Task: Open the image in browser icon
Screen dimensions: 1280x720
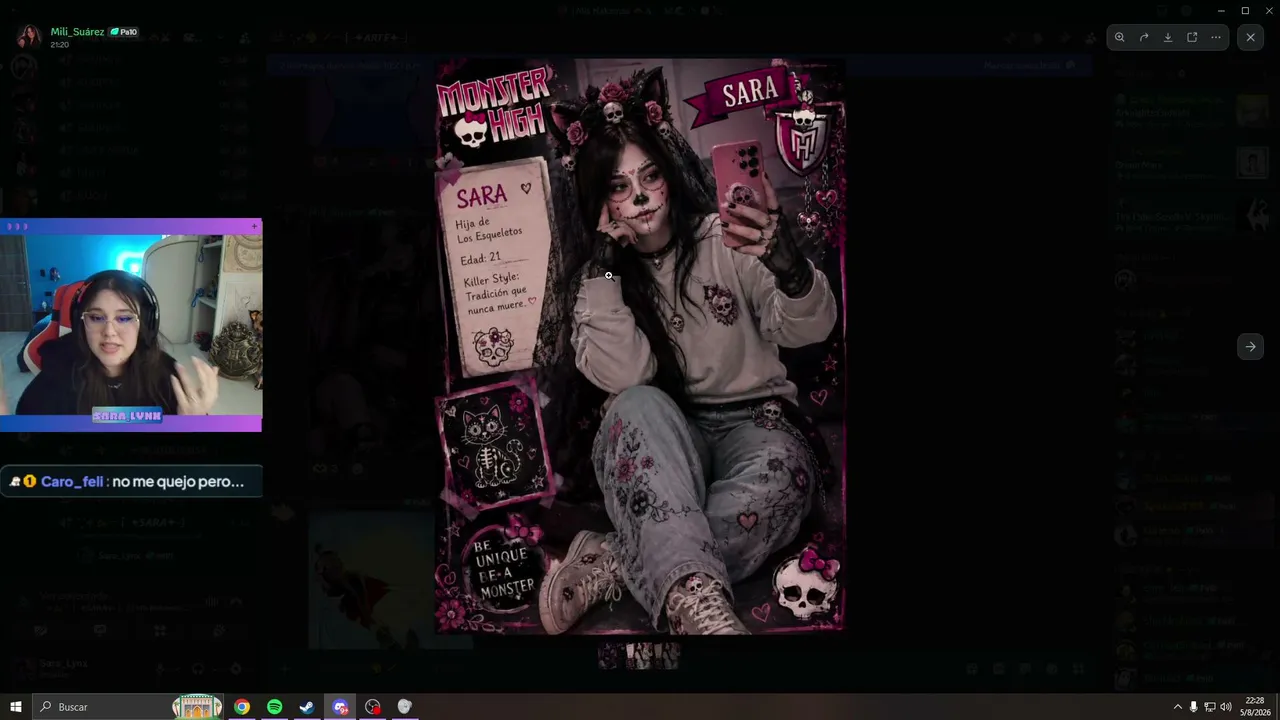Action: coord(1192,37)
